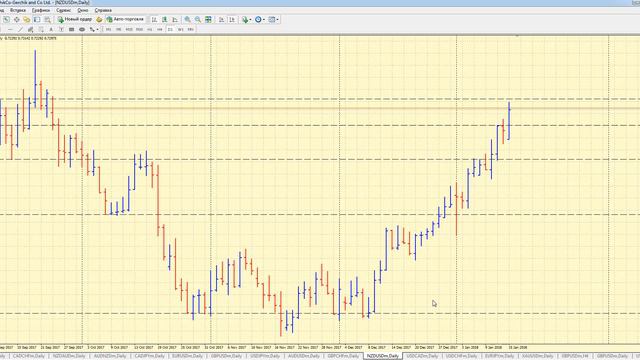The height and width of the screenshot is (360, 640).
Task: Switch timeframe to M5
Action: tap(118, 29)
